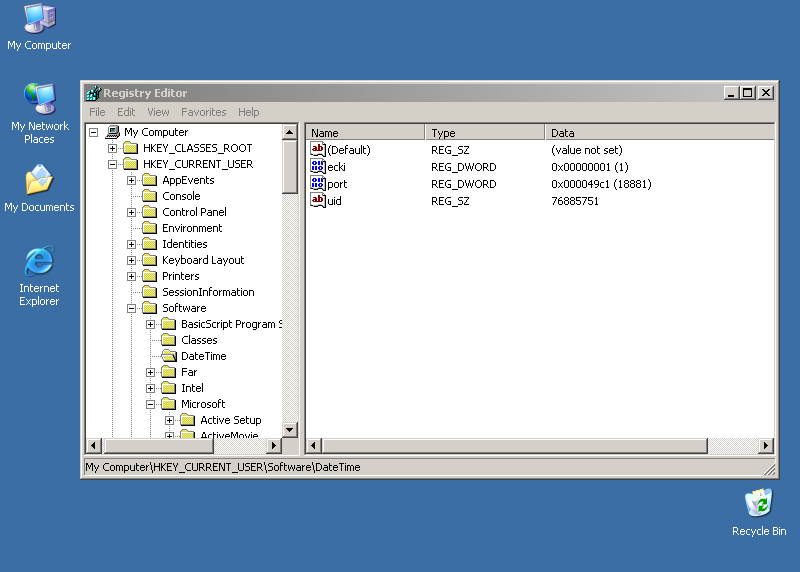Collapse the Software key

click(x=132, y=308)
